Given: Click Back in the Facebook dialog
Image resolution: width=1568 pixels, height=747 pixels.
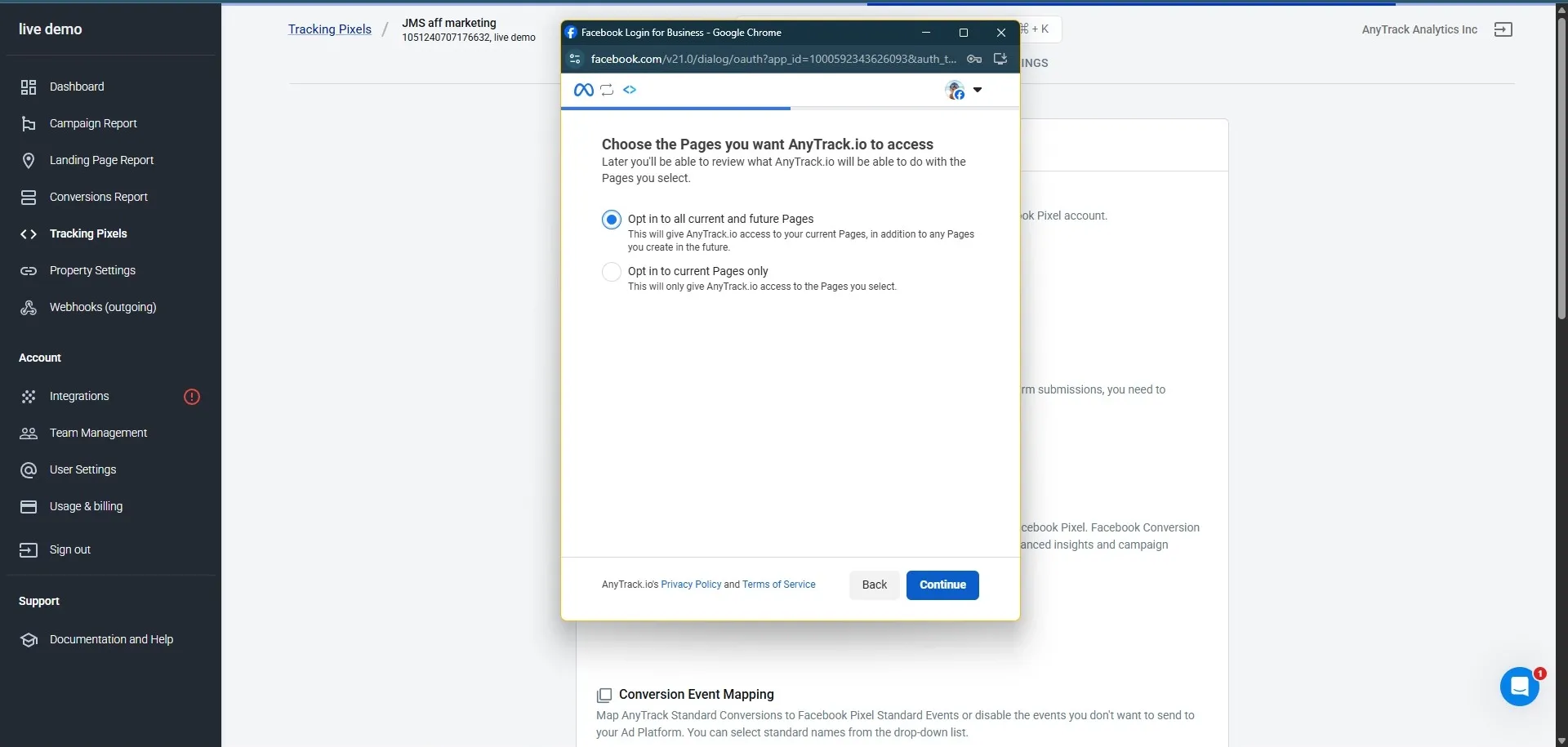Looking at the screenshot, I should 874,585.
